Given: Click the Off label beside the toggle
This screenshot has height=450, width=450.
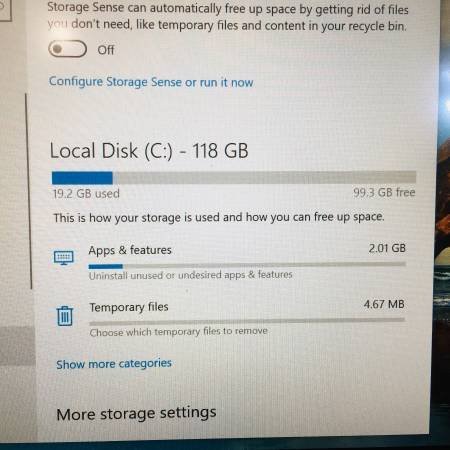Looking at the screenshot, I should click(x=106, y=50).
